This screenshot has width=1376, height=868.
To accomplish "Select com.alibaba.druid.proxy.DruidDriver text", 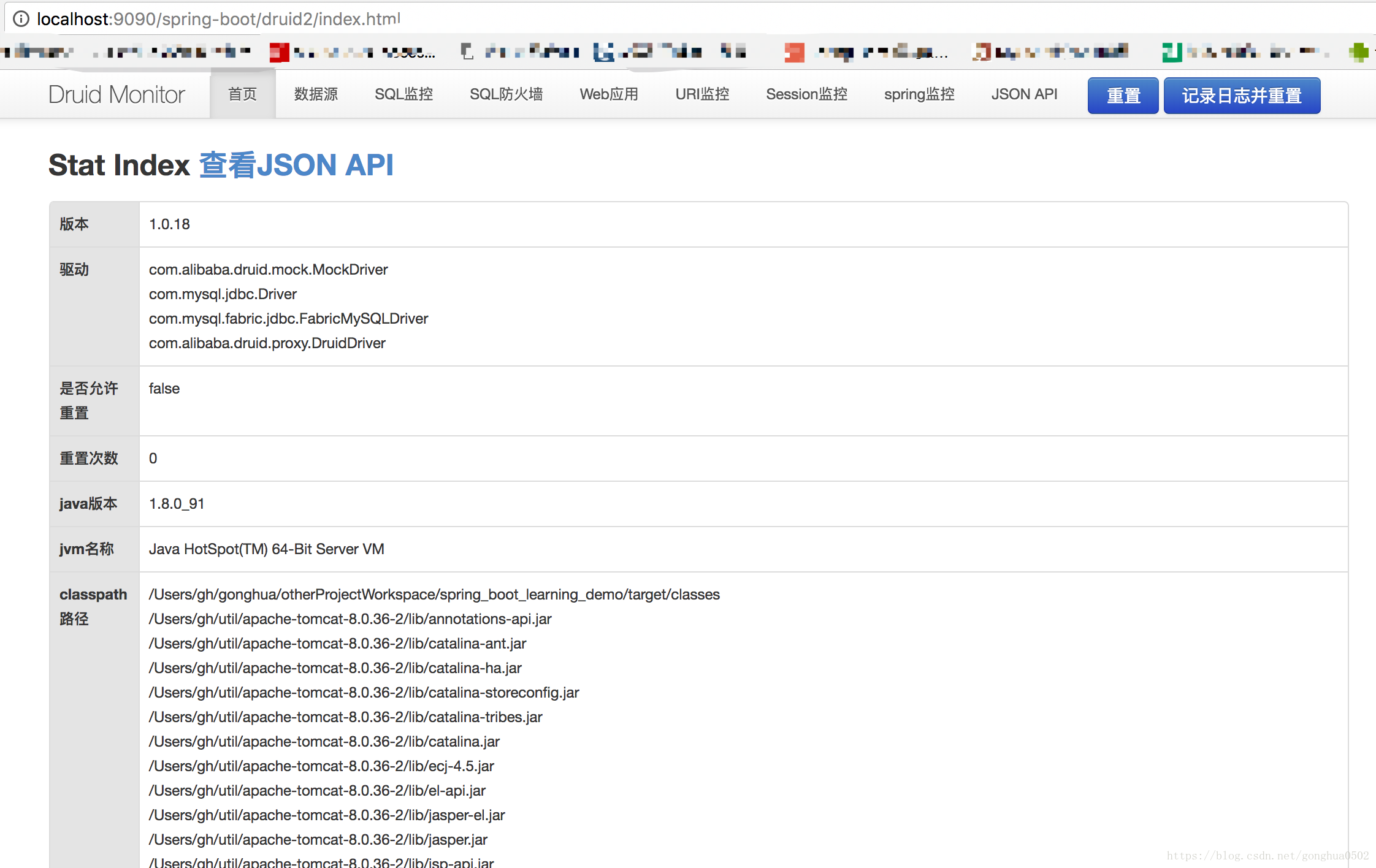I will point(267,343).
